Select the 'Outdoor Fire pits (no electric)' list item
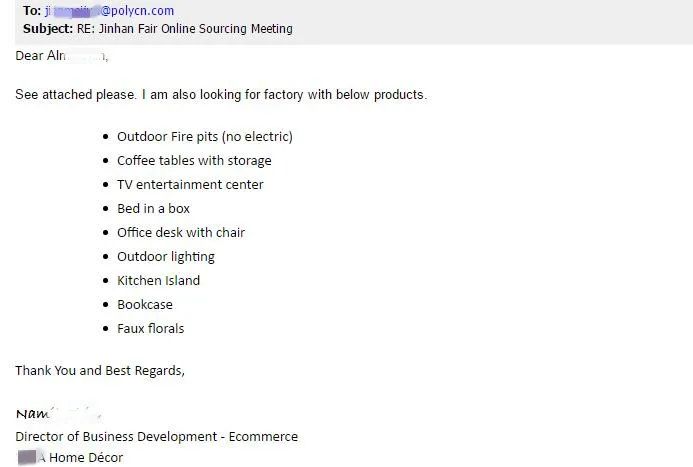The image size is (693, 467). 205,137
